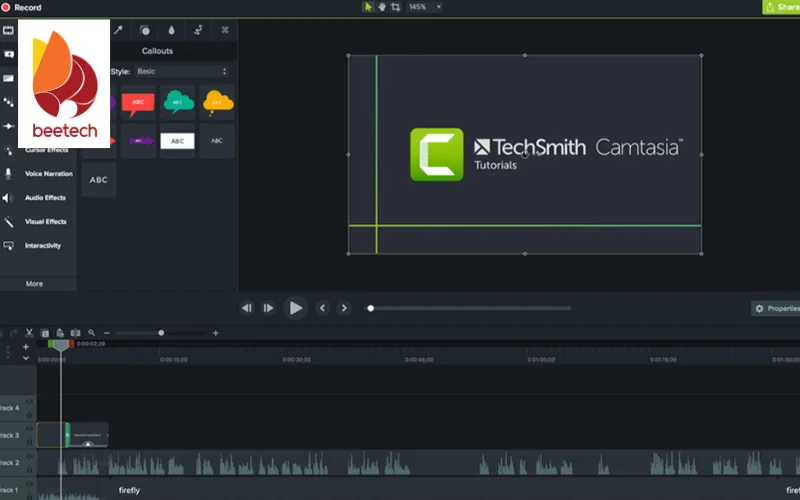Open the blur callout tab

(172, 30)
